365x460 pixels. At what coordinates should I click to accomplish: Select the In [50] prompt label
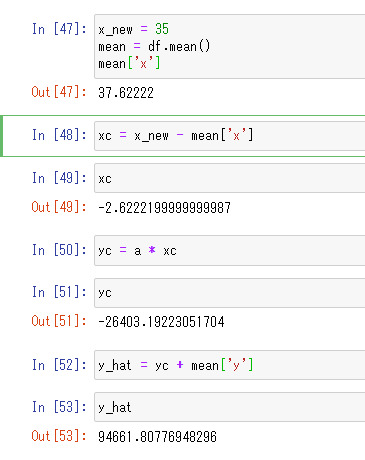click(x=59, y=250)
